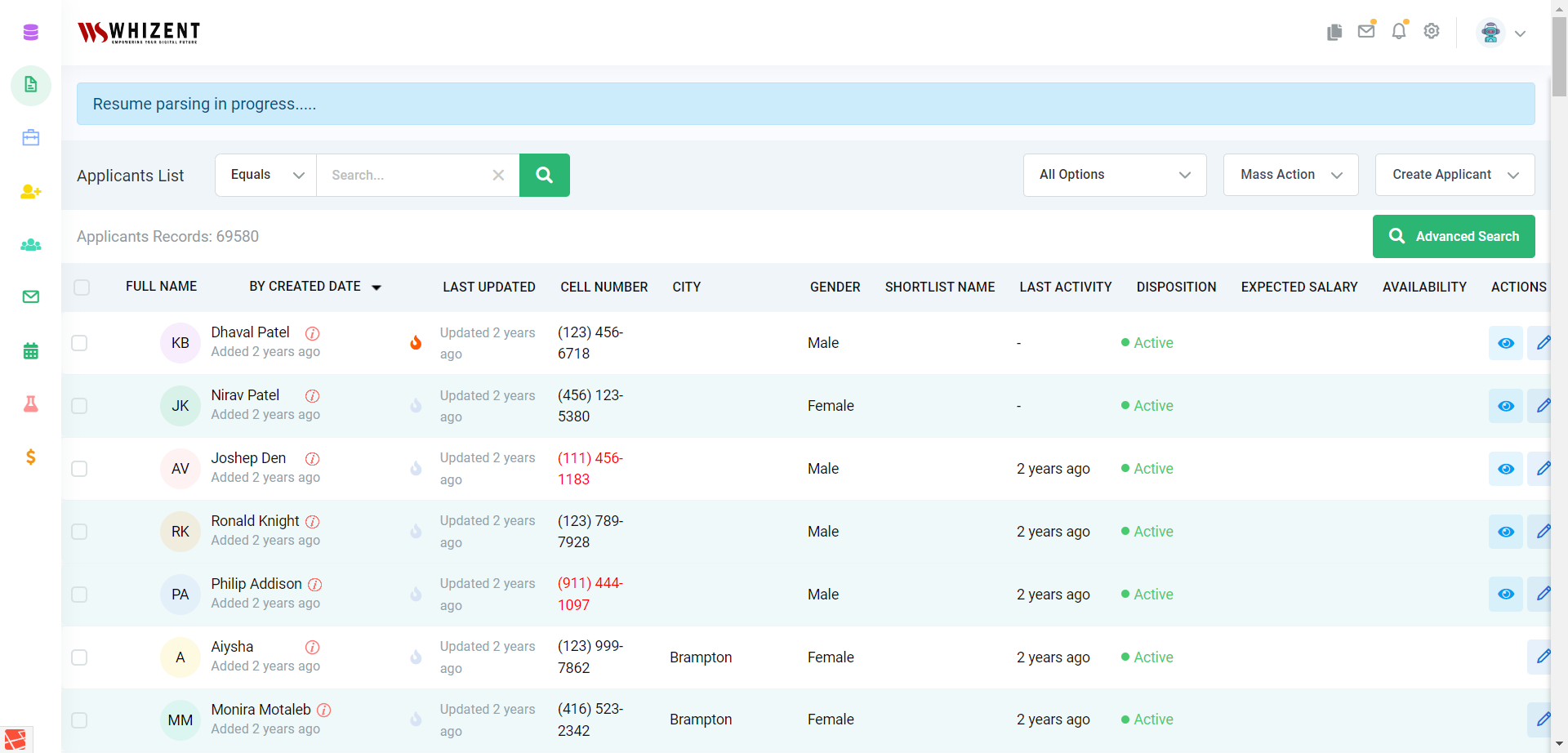Open the Equals filter dropdown
The height and width of the screenshot is (753, 1568).
(x=266, y=175)
